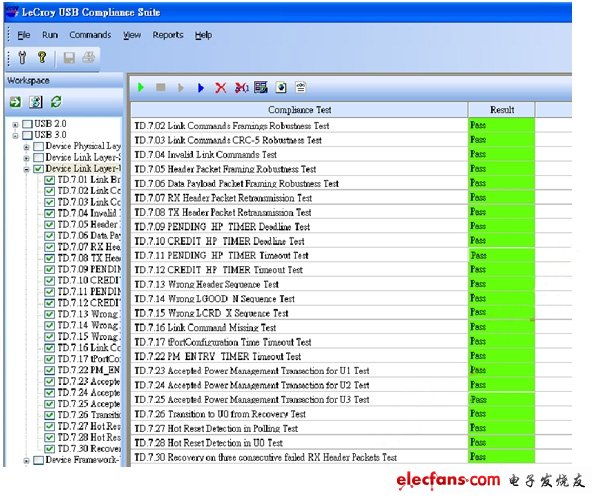Click the grey stop square icon
600x500 pixels.
point(161,88)
